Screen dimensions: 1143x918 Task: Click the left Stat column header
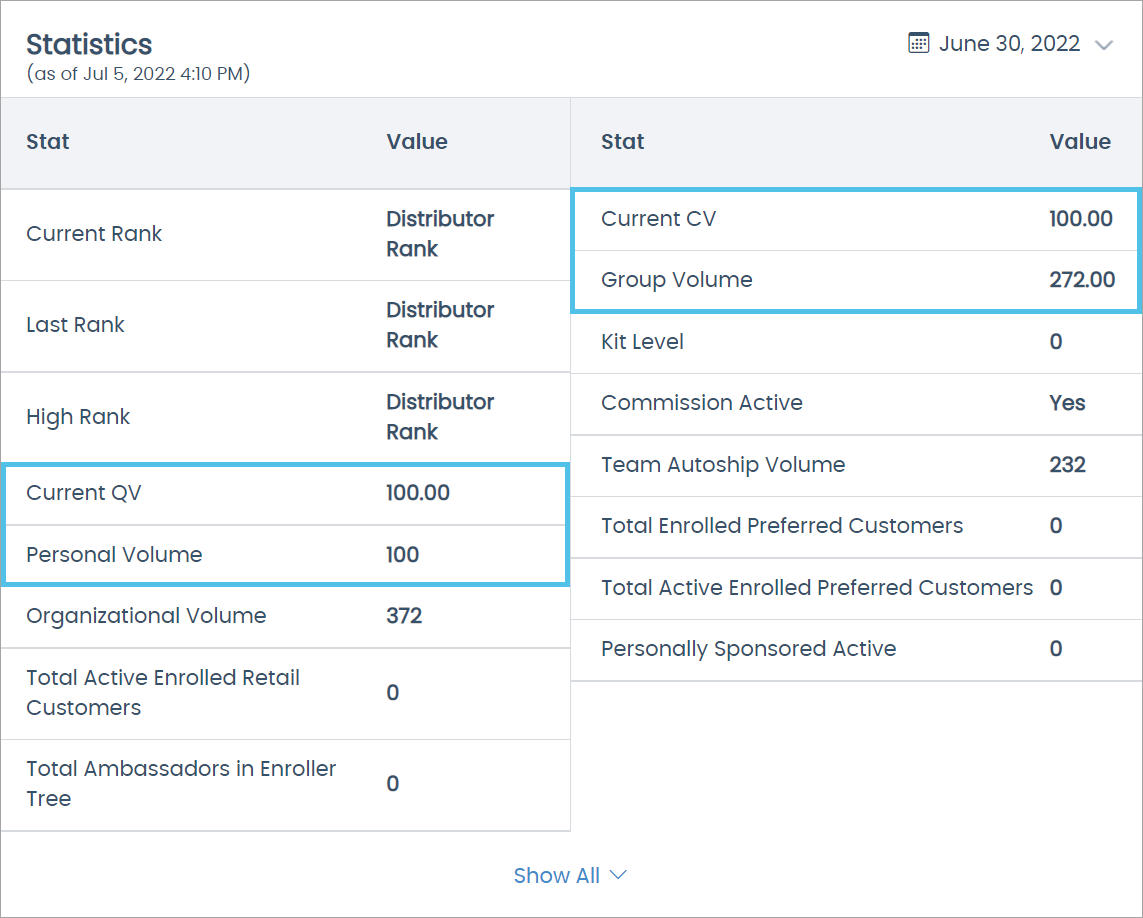(x=48, y=142)
